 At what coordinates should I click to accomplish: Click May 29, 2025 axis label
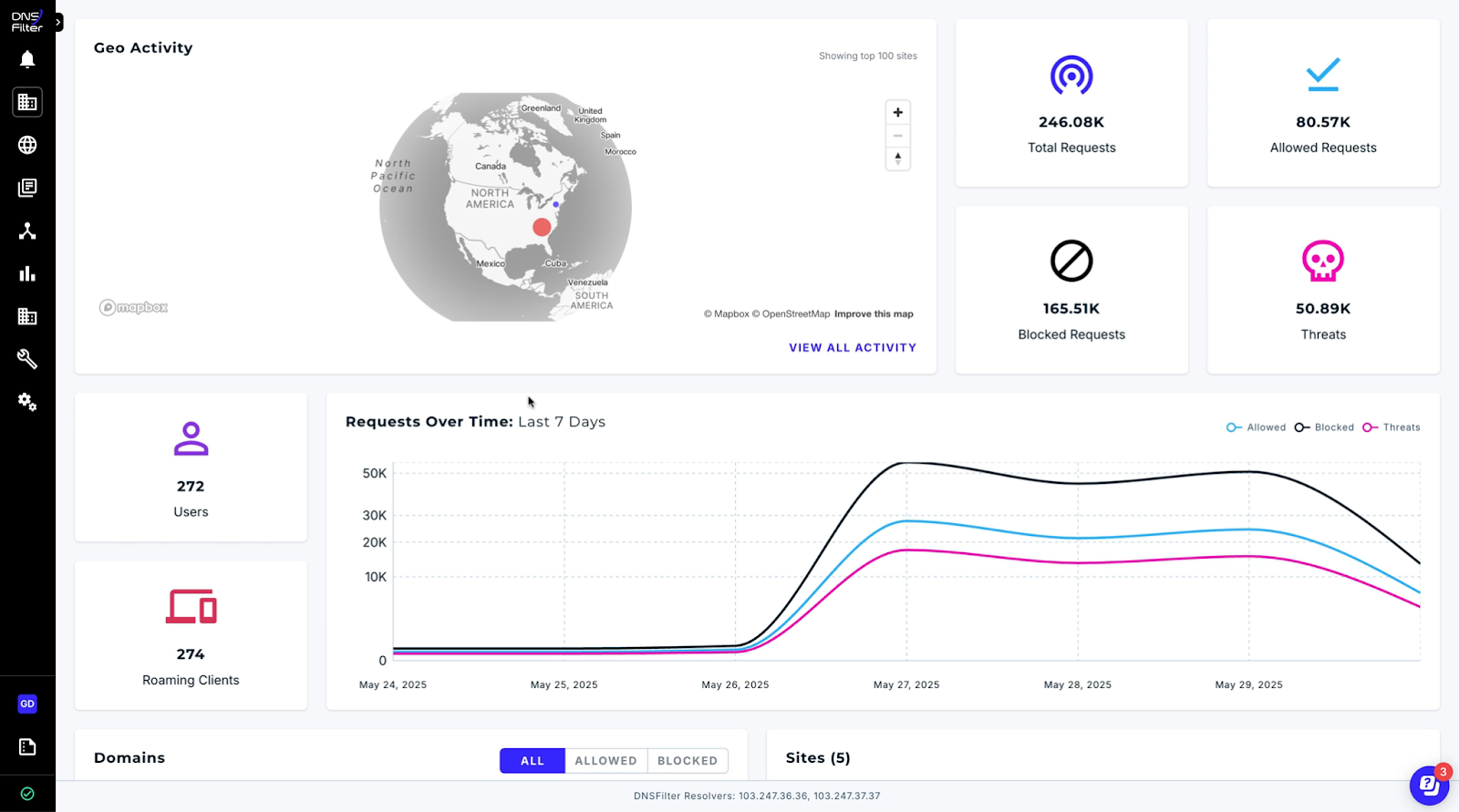(1249, 684)
